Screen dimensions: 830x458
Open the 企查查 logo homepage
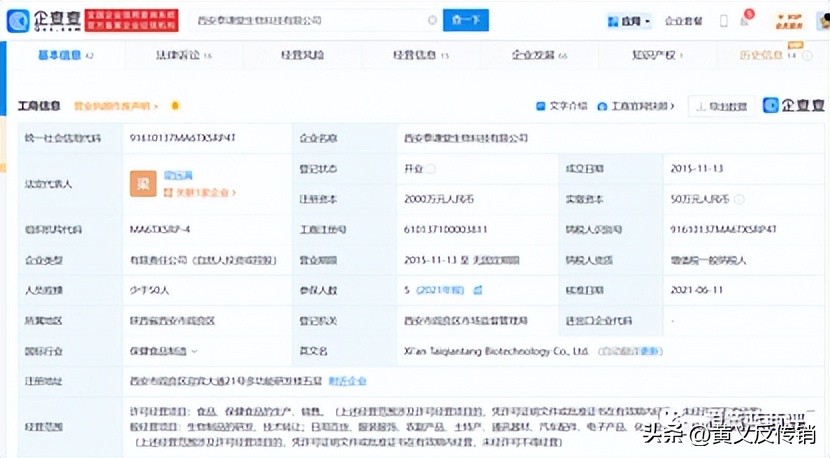44,20
